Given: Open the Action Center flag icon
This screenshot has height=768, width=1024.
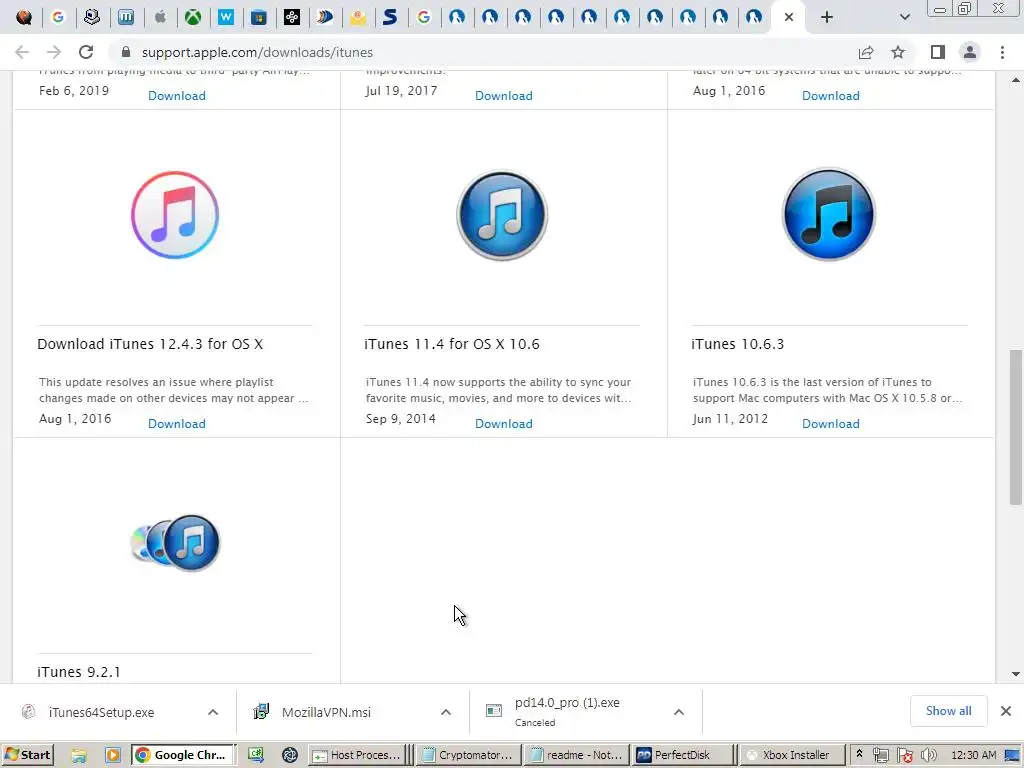Looking at the screenshot, I should (904, 756).
